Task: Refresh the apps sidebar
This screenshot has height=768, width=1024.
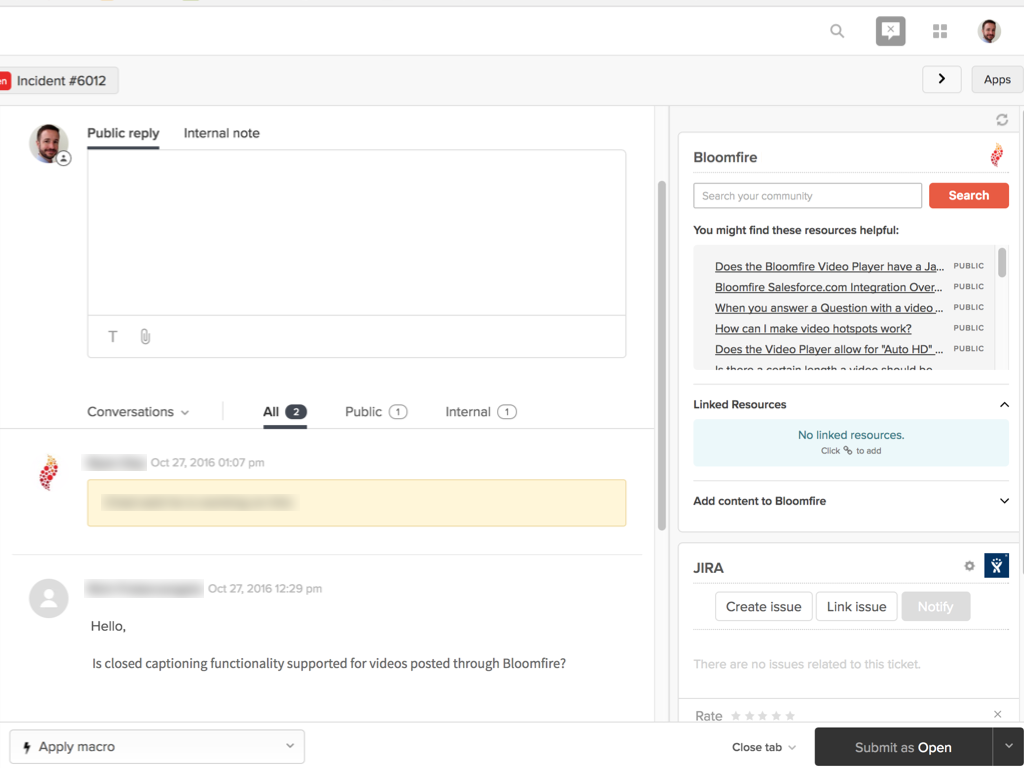Action: [x=1002, y=120]
